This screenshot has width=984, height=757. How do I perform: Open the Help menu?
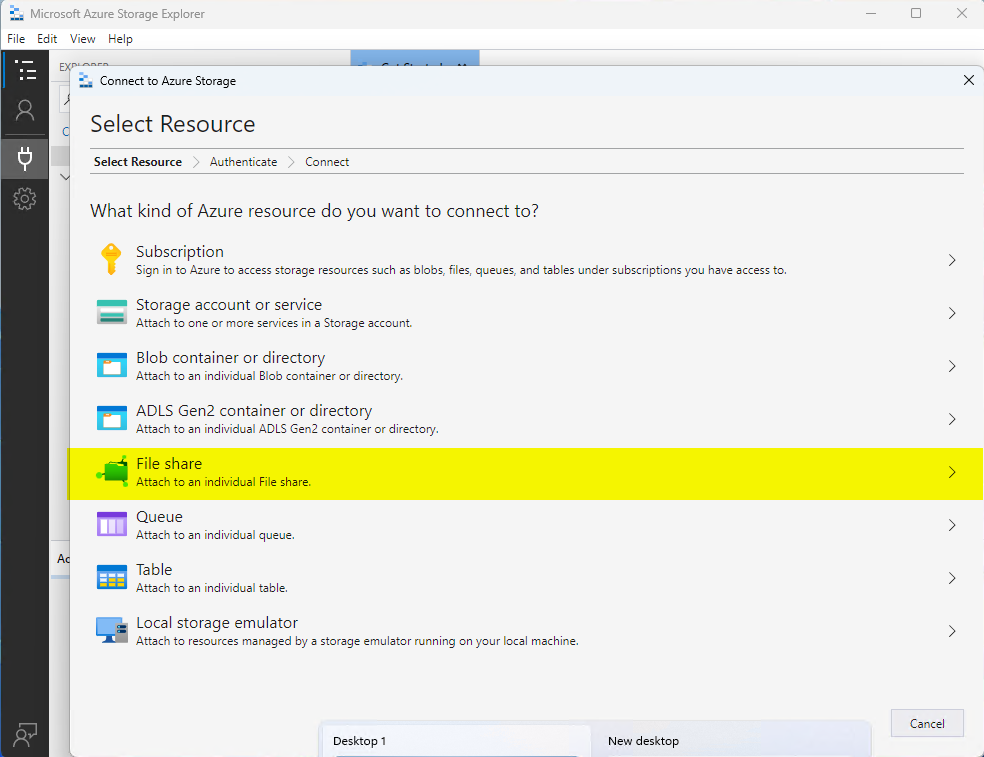click(x=120, y=39)
